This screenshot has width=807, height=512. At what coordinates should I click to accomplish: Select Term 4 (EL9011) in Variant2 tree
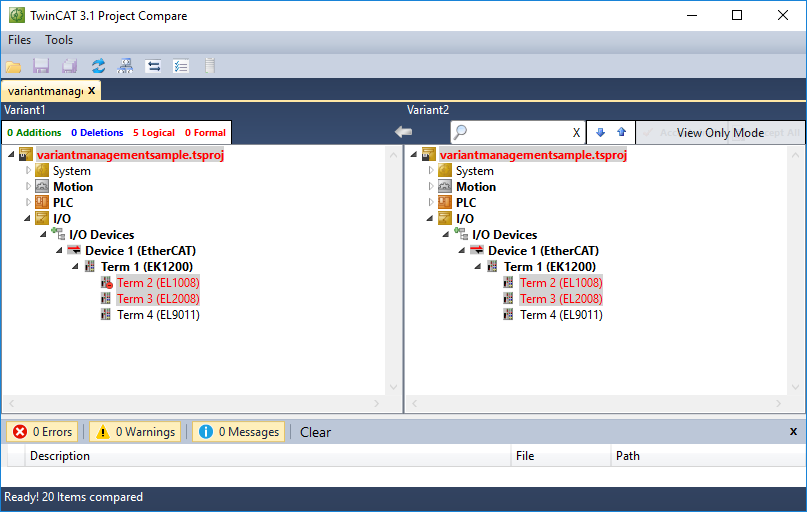coord(562,314)
